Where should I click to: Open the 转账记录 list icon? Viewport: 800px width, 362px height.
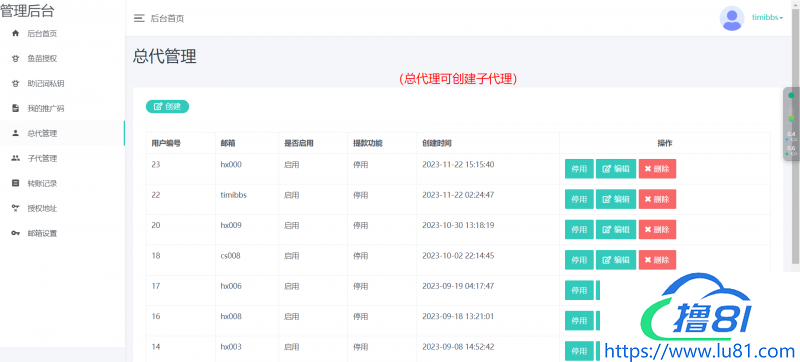[15, 184]
